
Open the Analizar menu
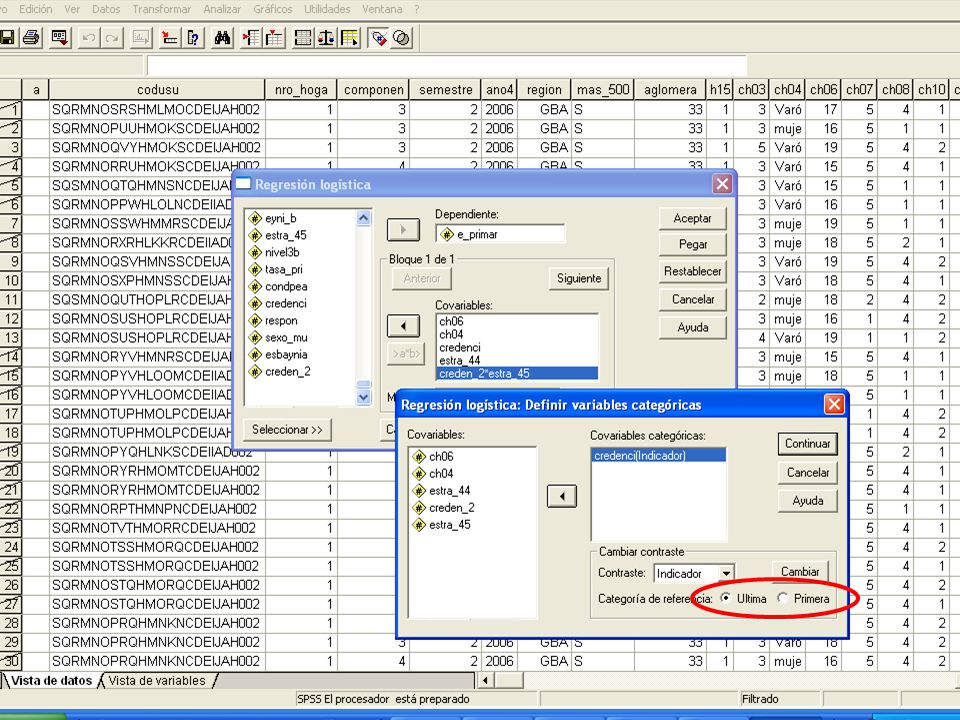pos(222,9)
